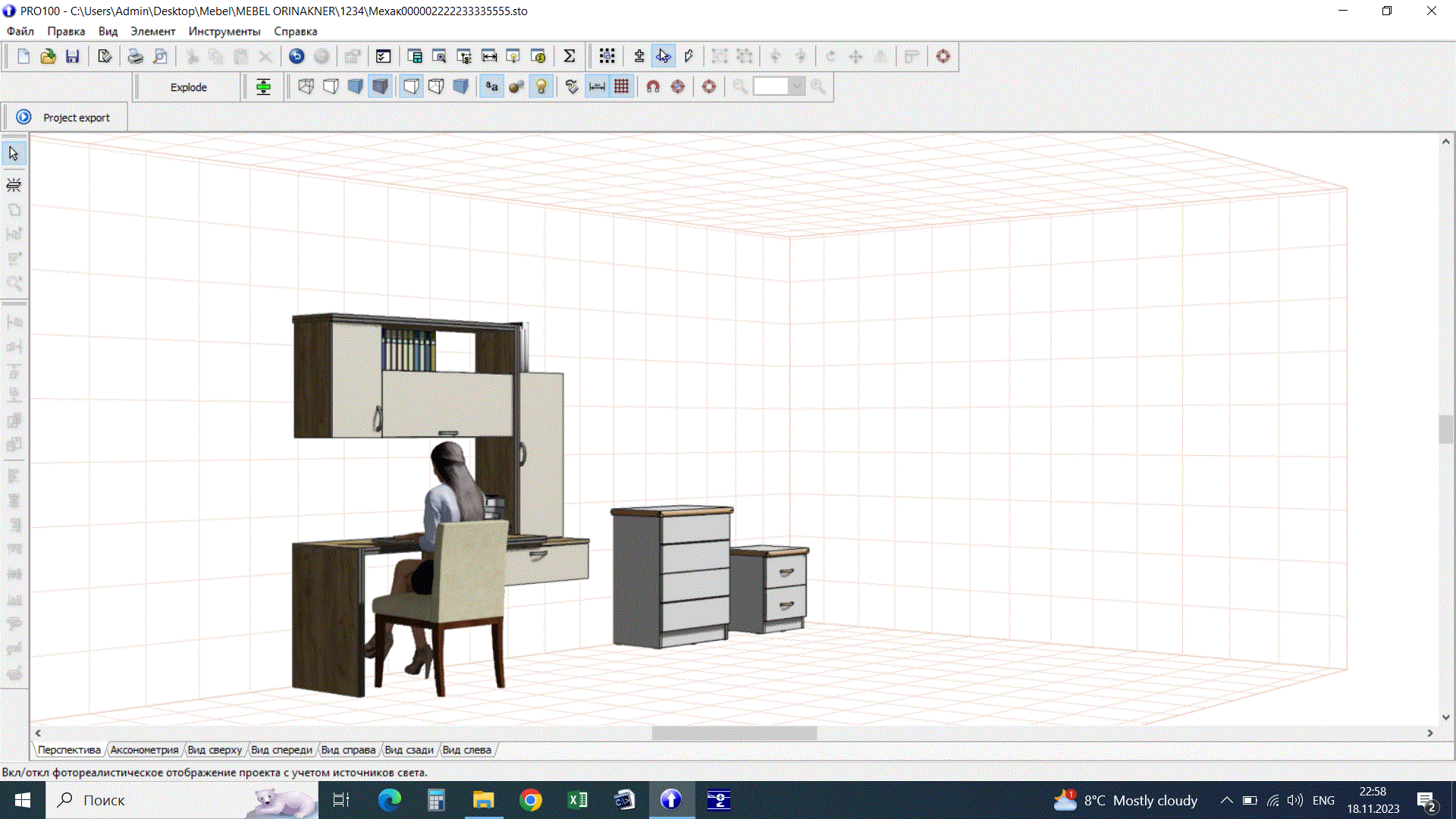This screenshot has height=819, width=1456.
Task: Toggle element name labels (aa icon)
Action: (491, 86)
